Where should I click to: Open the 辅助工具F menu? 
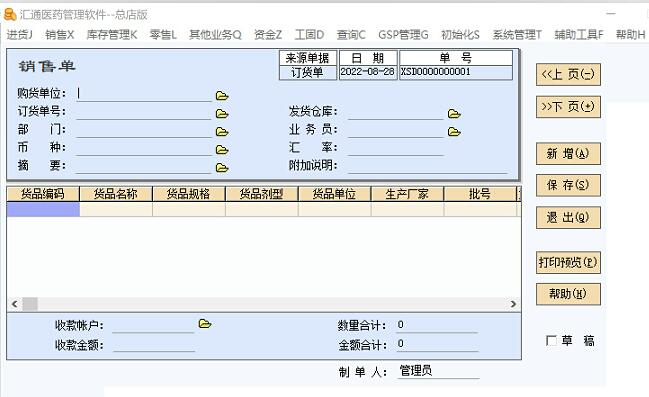click(x=579, y=35)
